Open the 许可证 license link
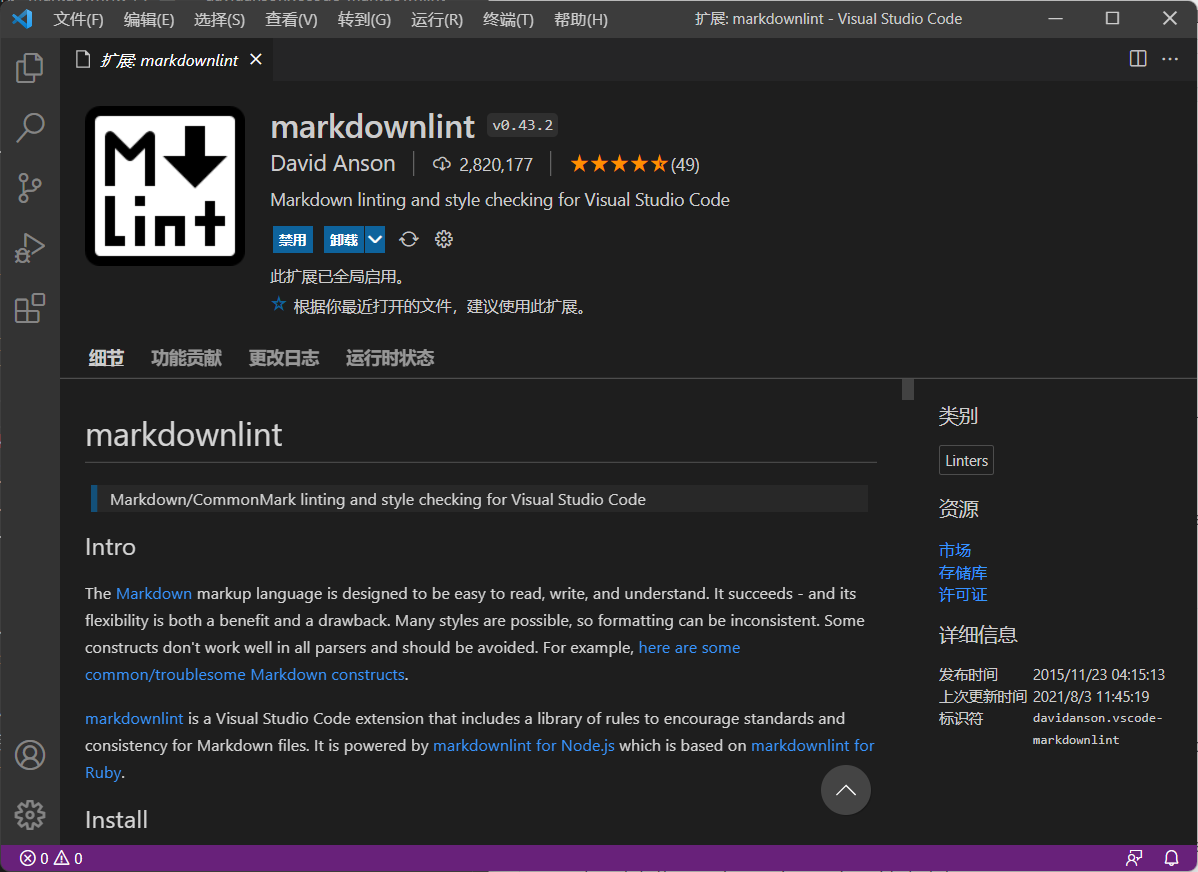This screenshot has height=872, width=1198. pos(963,595)
